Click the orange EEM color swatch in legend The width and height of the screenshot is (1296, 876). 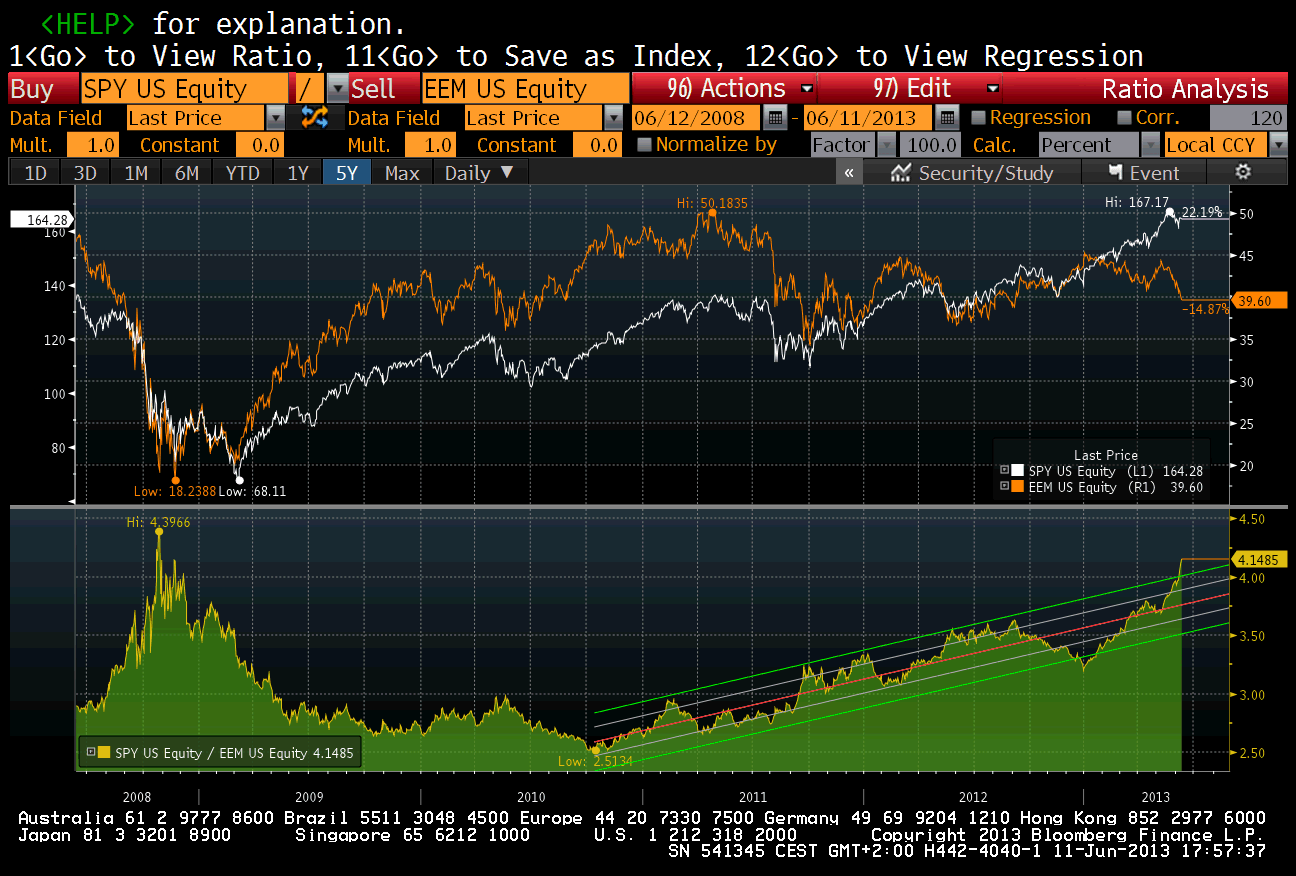point(1018,487)
